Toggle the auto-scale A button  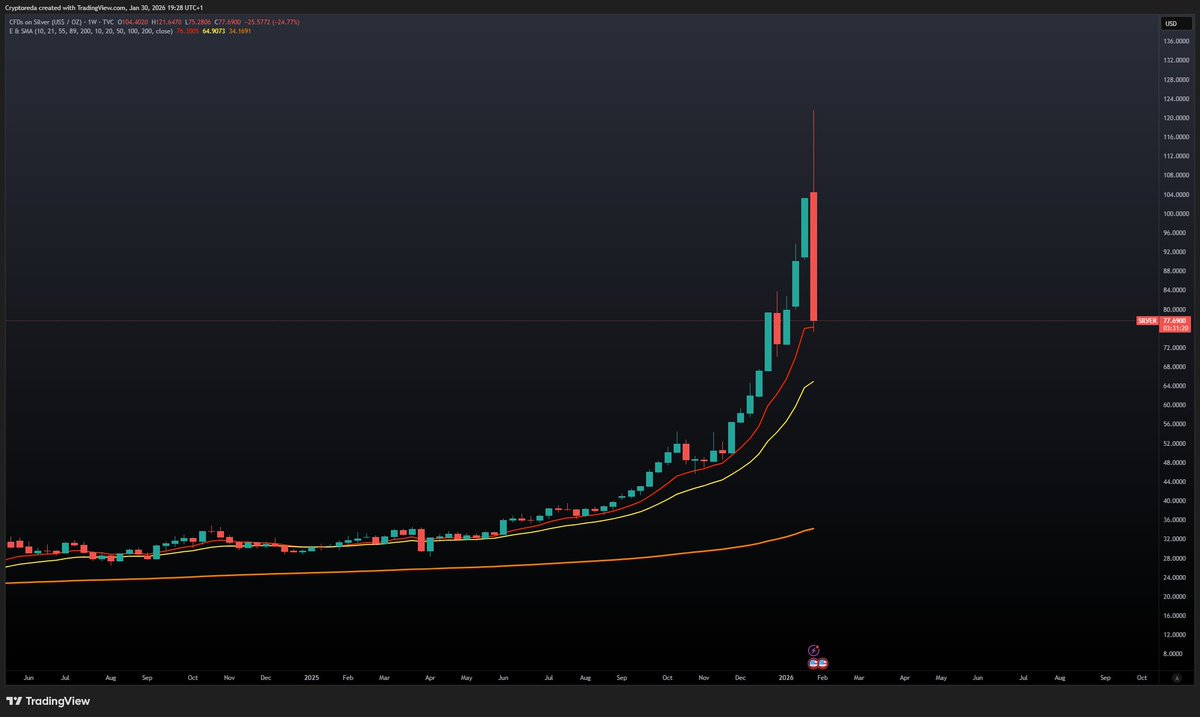tap(1177, 678)
